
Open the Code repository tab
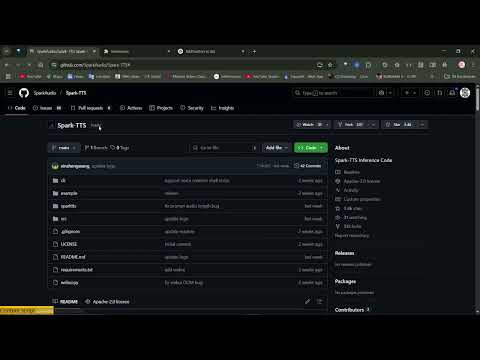click(17, 108)
